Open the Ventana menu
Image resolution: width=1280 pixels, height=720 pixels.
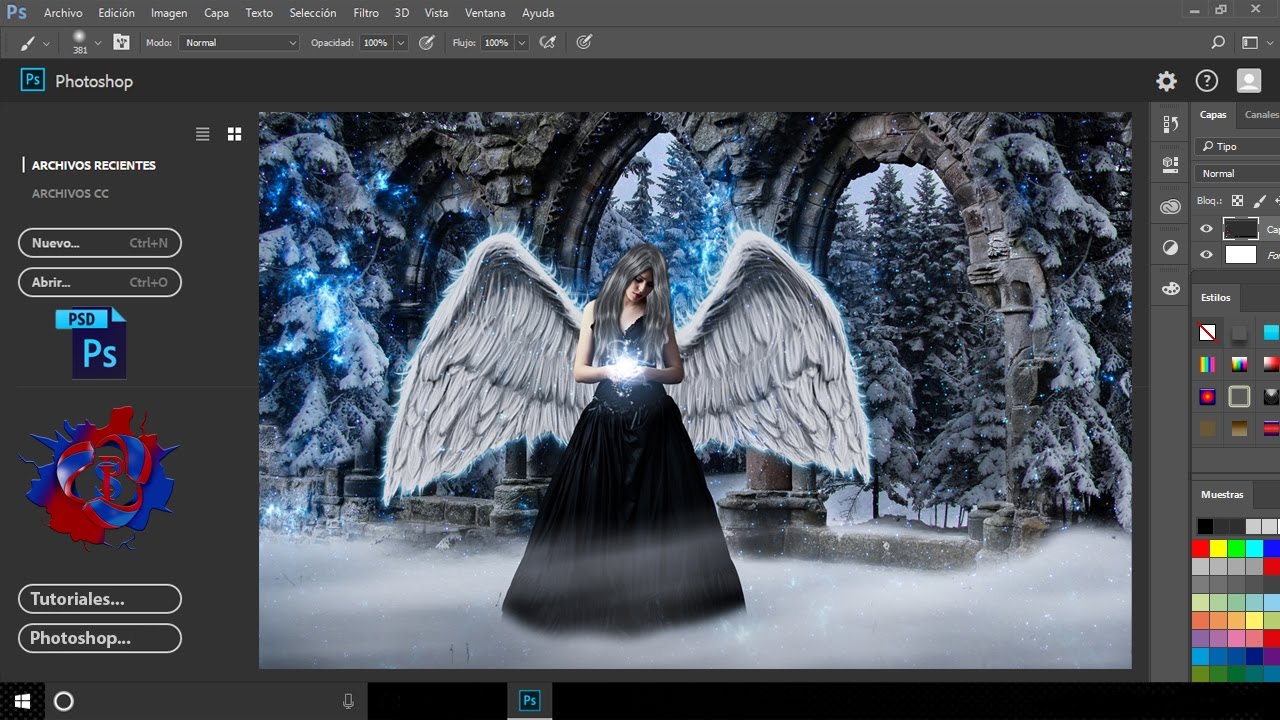(485, 13)
